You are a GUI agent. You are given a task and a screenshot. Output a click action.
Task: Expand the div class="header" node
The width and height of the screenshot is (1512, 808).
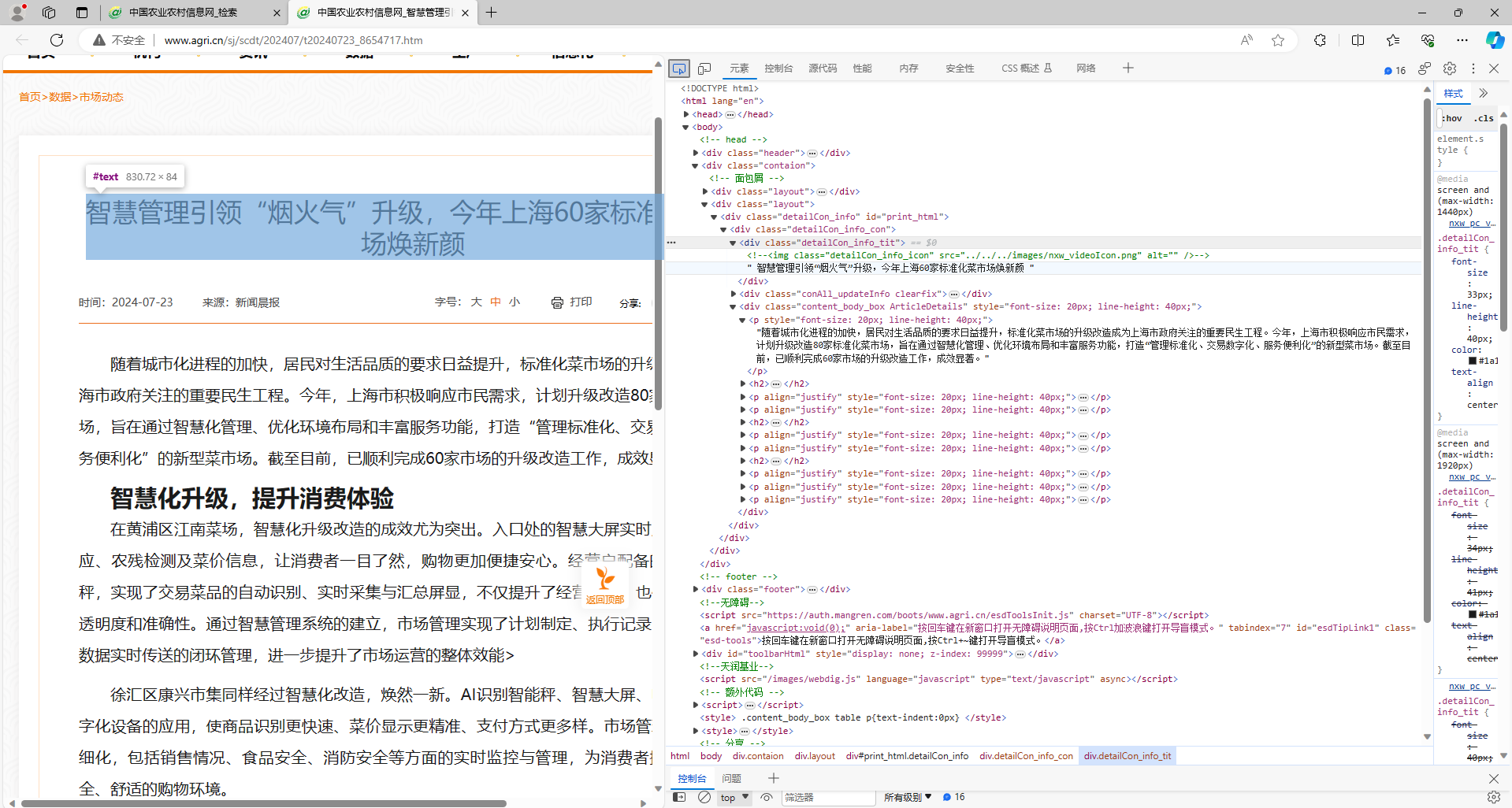[696, 153]
